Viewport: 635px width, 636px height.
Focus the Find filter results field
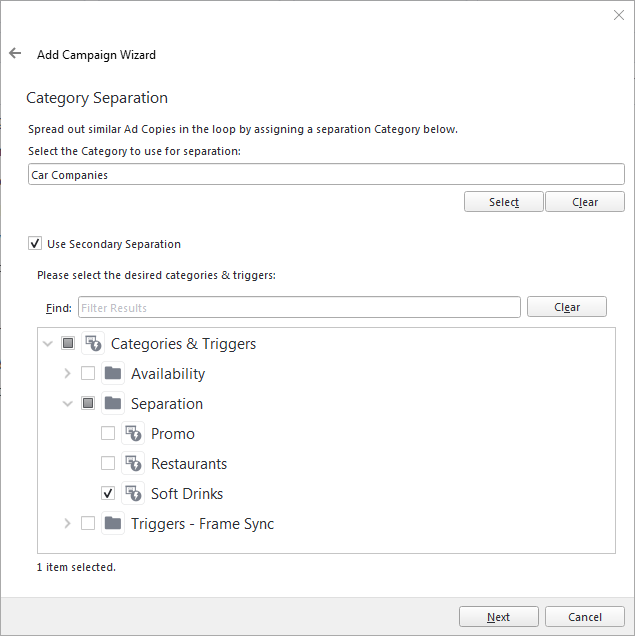click(299, 307)
